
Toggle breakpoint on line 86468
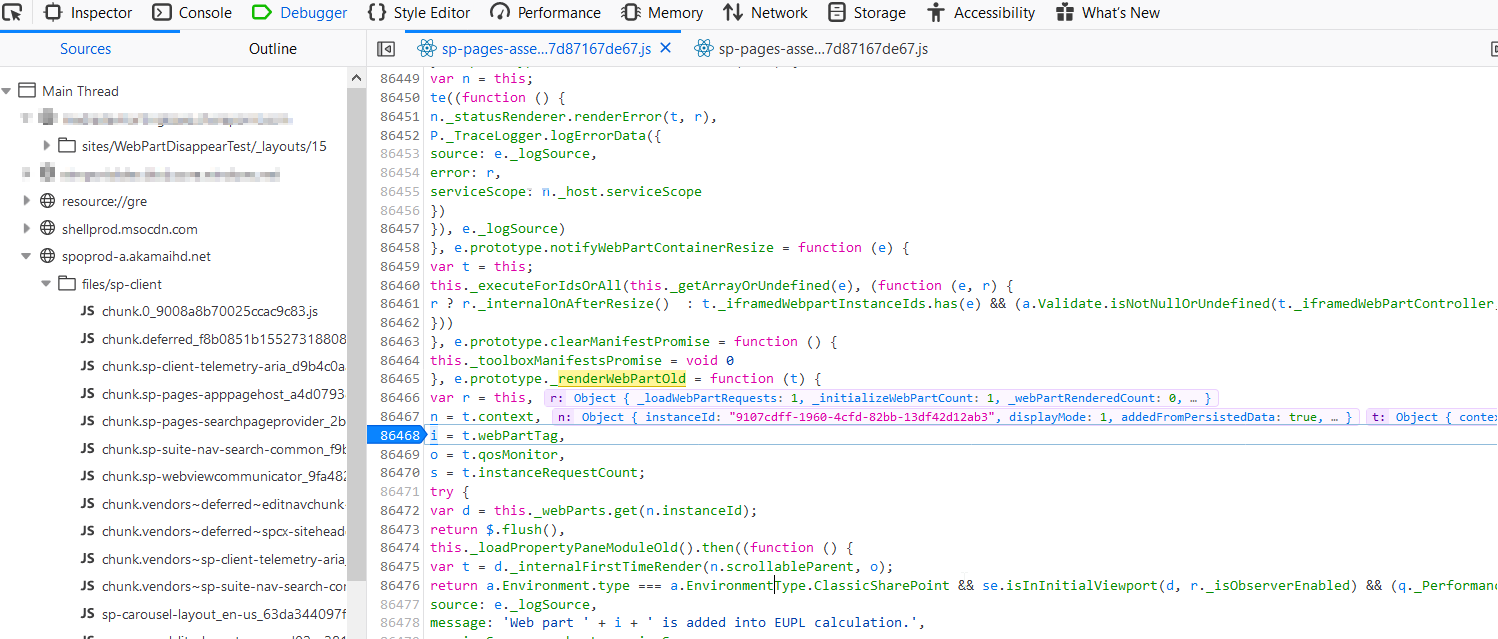click(x=399, y=435)
